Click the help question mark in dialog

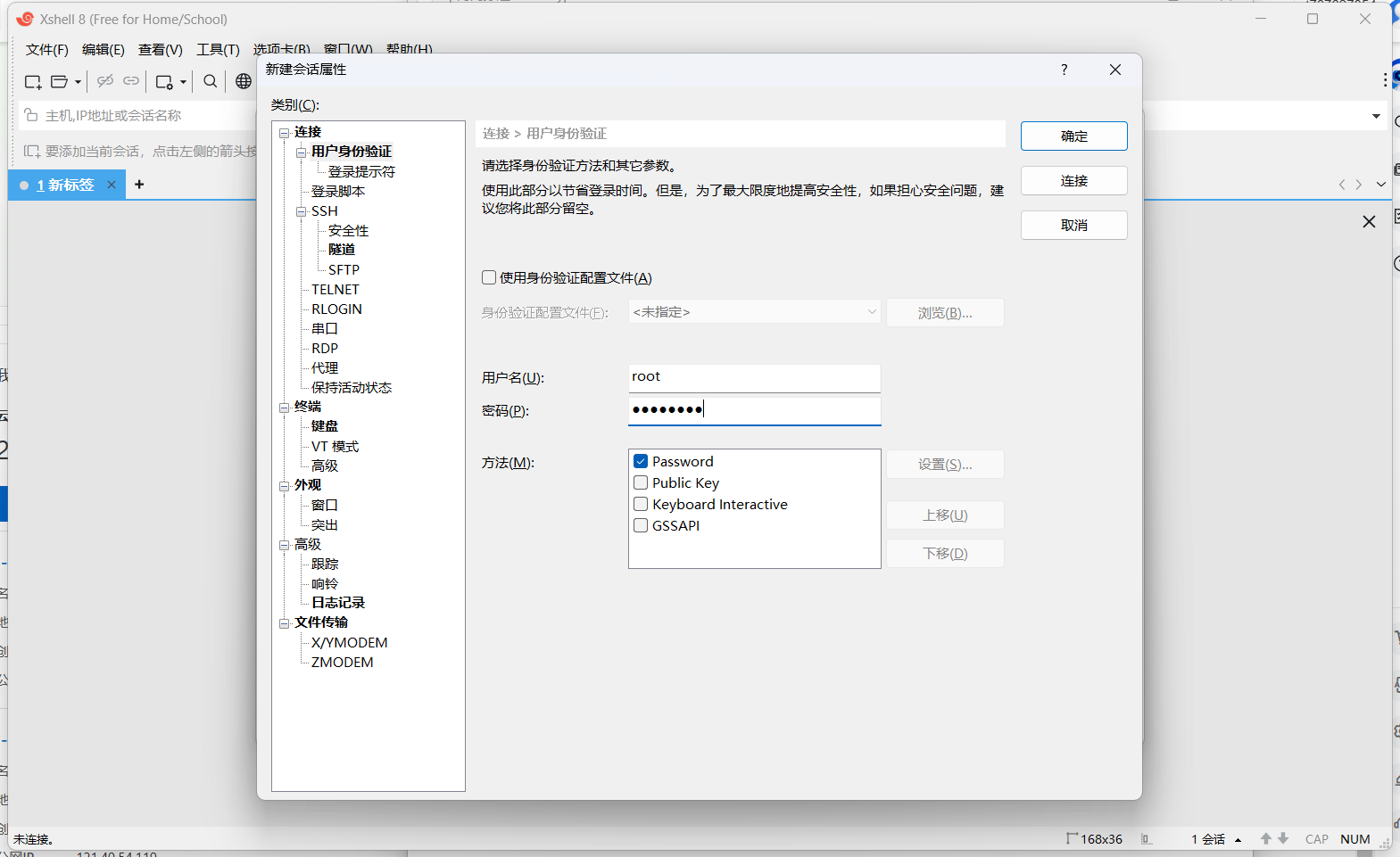(x=1064, y=70)
